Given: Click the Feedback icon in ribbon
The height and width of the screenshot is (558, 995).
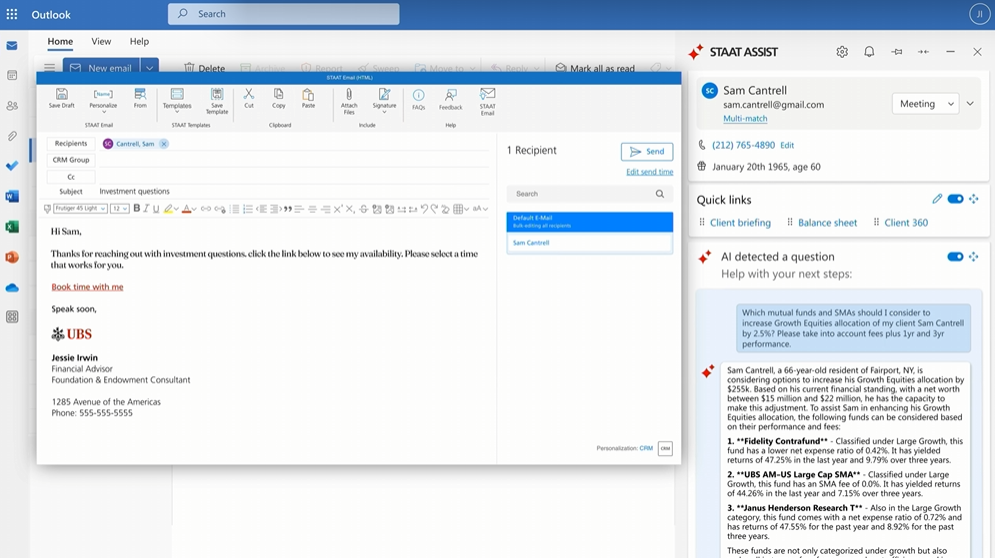Looking at the screenshot, I should (x=450, y=98).
